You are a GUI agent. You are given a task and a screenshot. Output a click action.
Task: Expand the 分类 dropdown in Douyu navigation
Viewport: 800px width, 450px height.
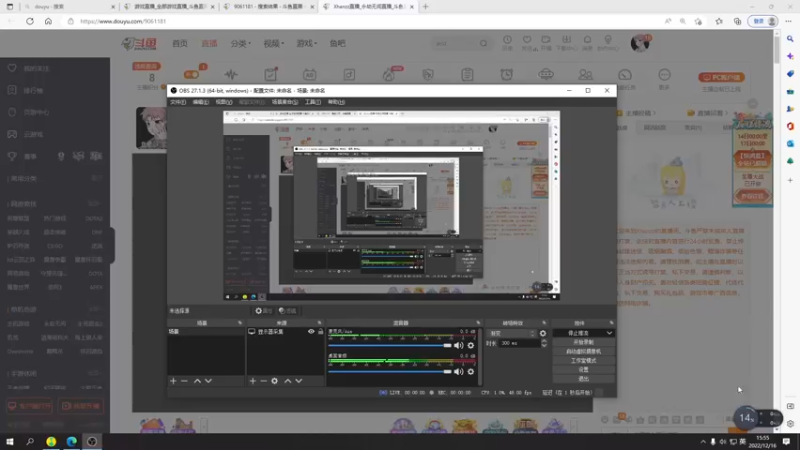click(240, 43)
